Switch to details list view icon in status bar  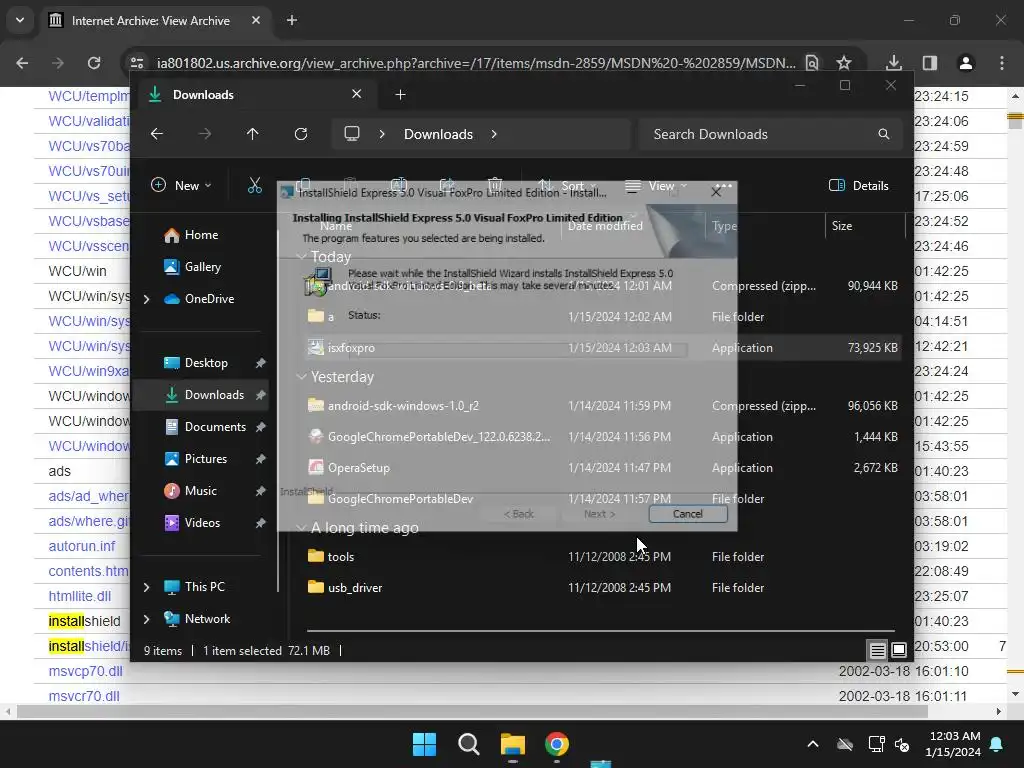[x=878, y=650]
